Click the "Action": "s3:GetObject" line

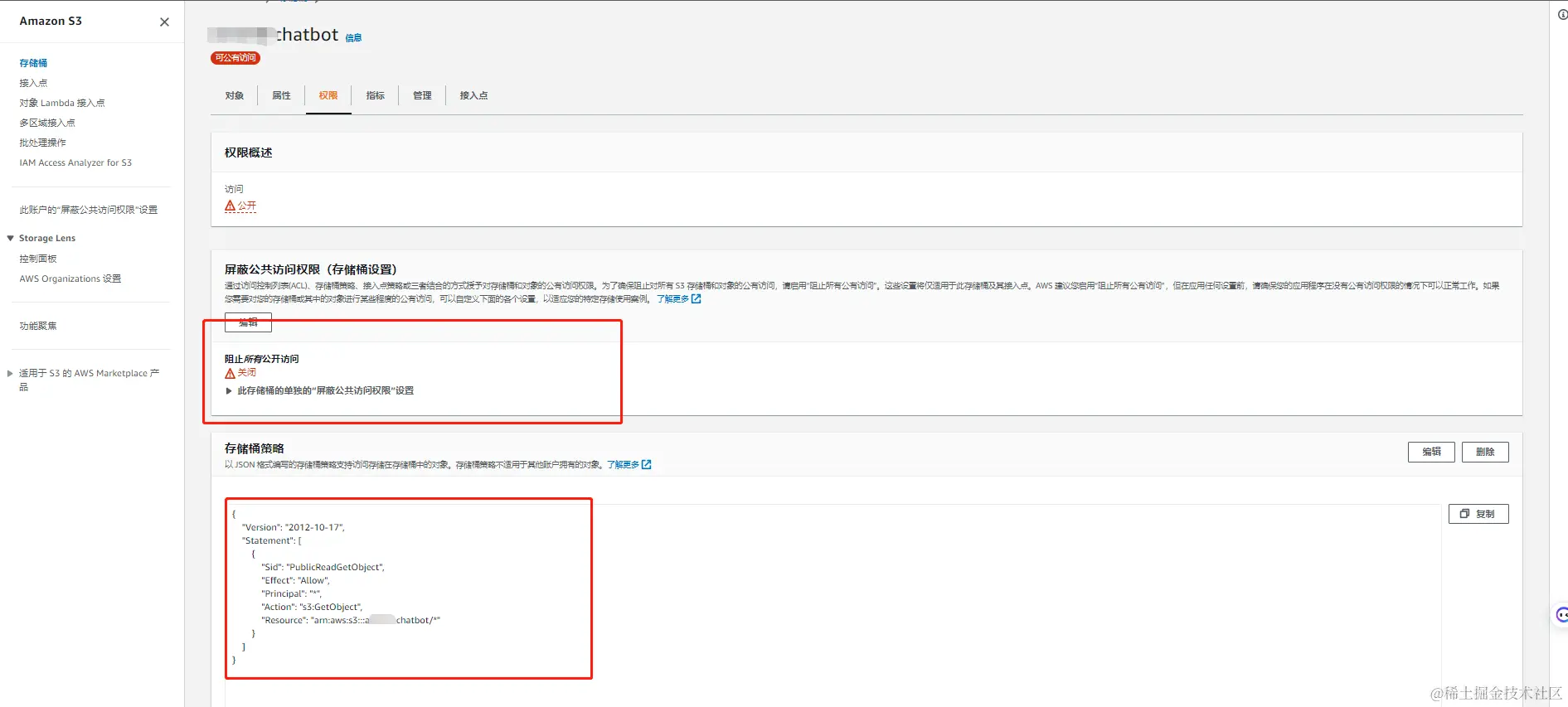312,607
